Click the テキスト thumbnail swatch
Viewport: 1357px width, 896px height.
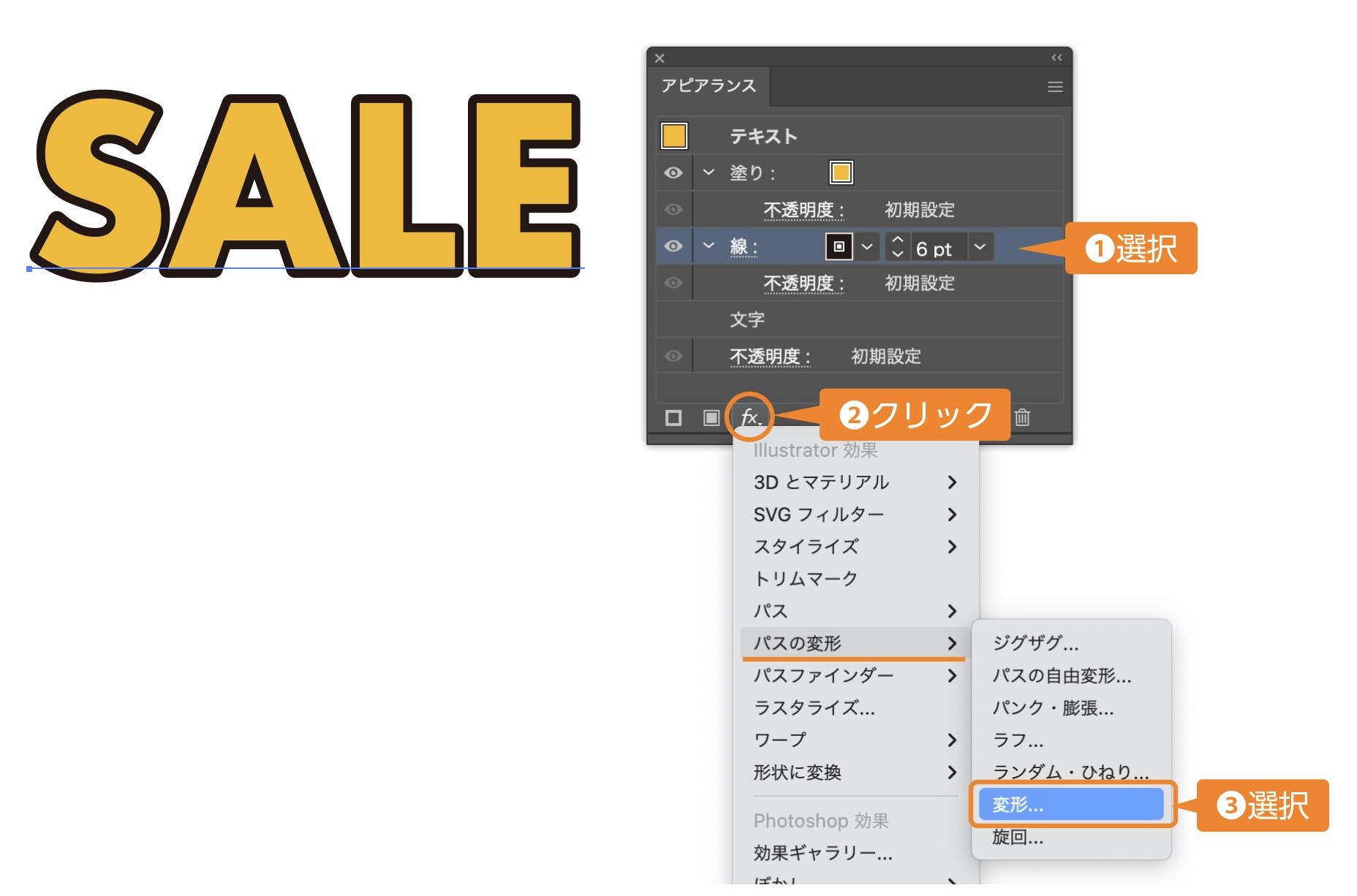[674, 136]
